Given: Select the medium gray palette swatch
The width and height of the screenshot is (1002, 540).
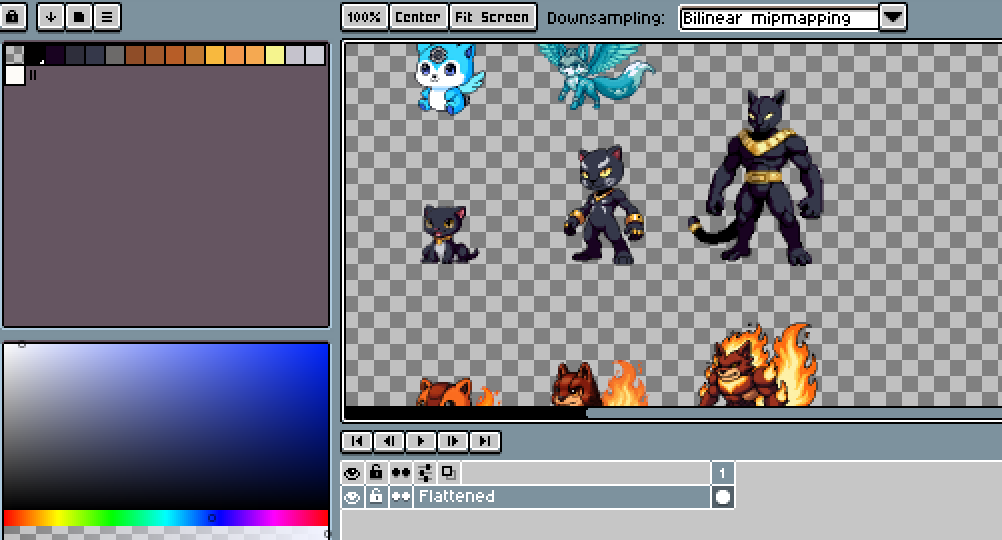Looking at the screenshot, I should pyautogui.click(x=114, y=55).
